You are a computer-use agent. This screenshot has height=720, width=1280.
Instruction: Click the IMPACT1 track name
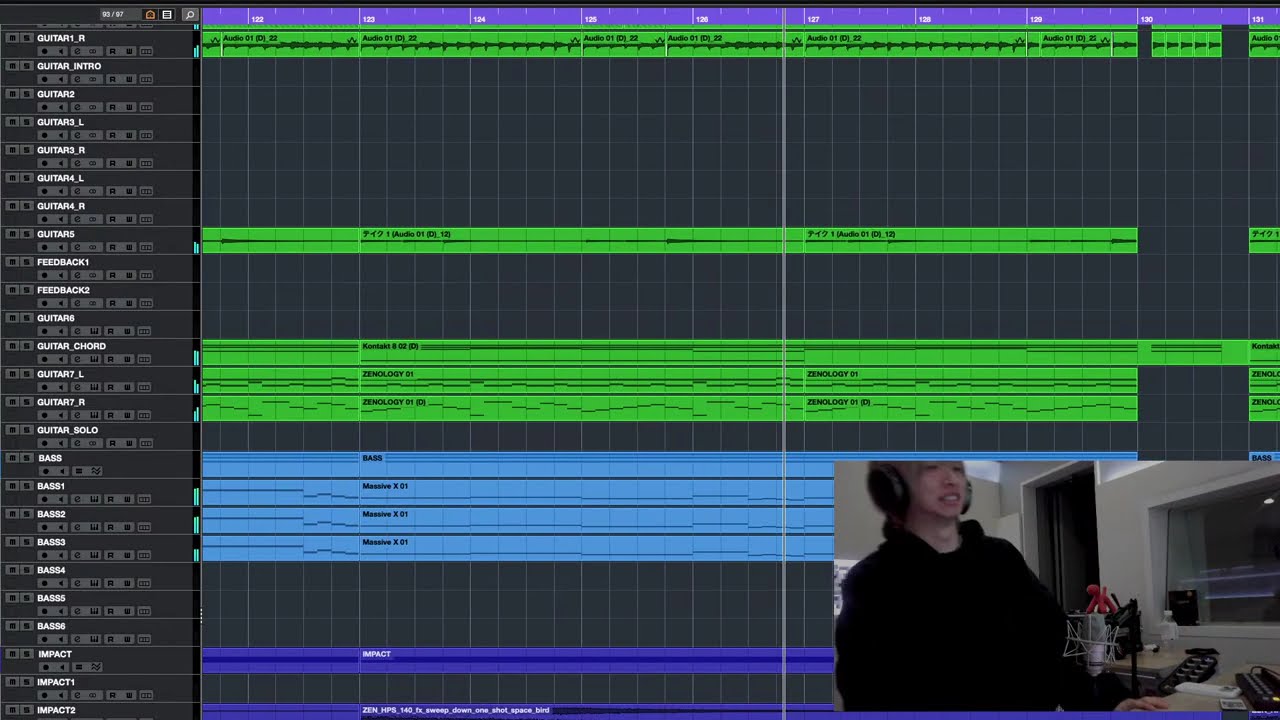click(x=56, y=682)
